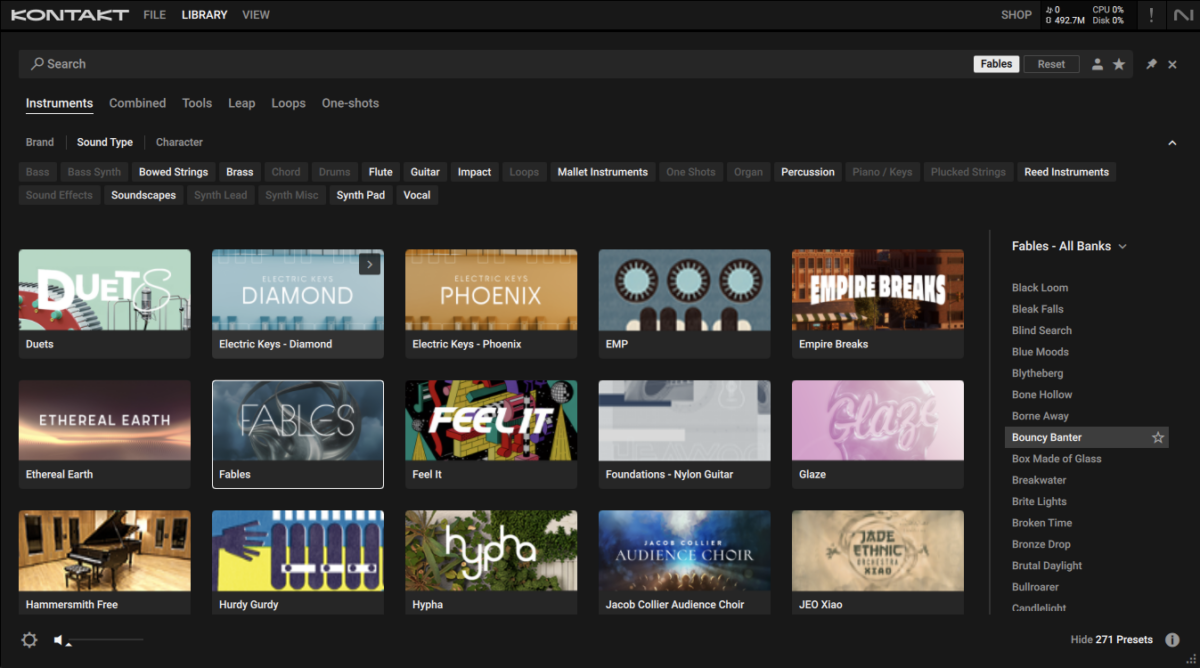Open the LIBRARY menu
Viewport: 1200px width, 668px height.
[x=204, y=15]
